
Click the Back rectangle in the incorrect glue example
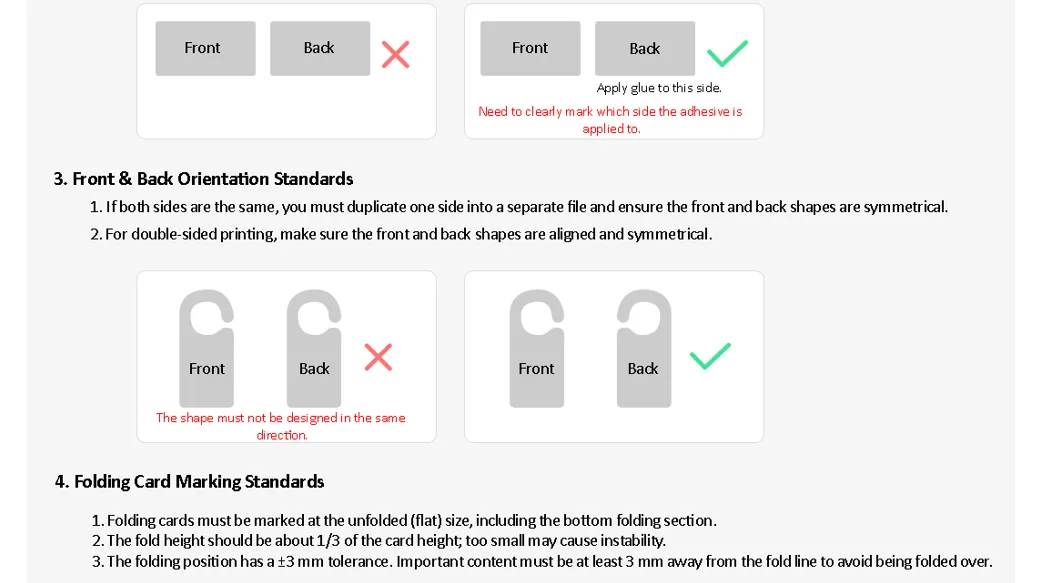pos(320,48)
